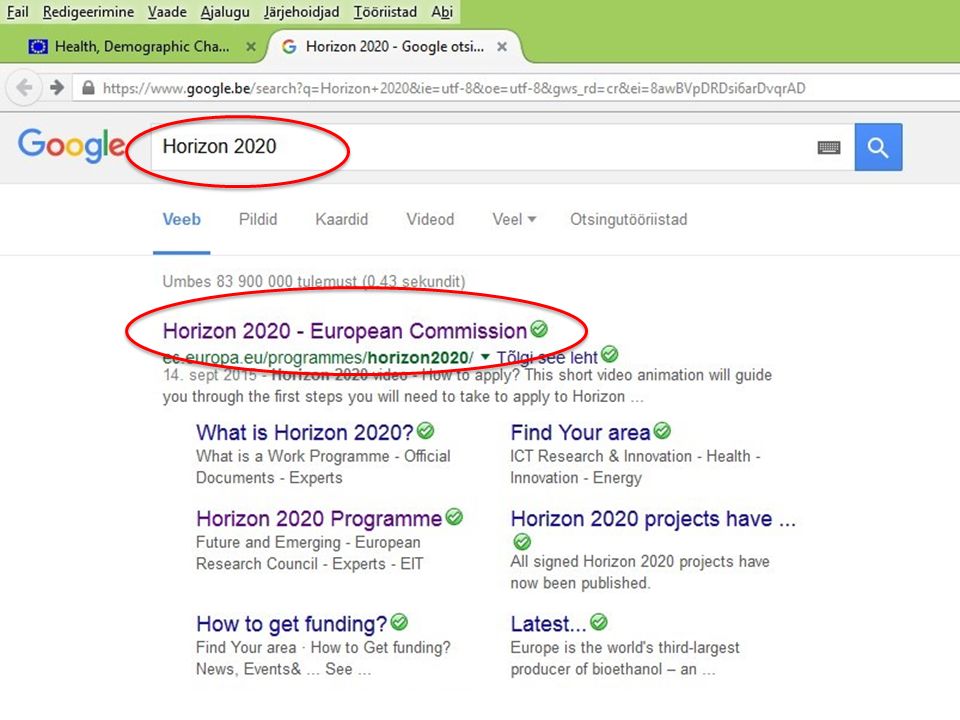
Task: Click the browser address bar URL
Action: coord(454,88)
